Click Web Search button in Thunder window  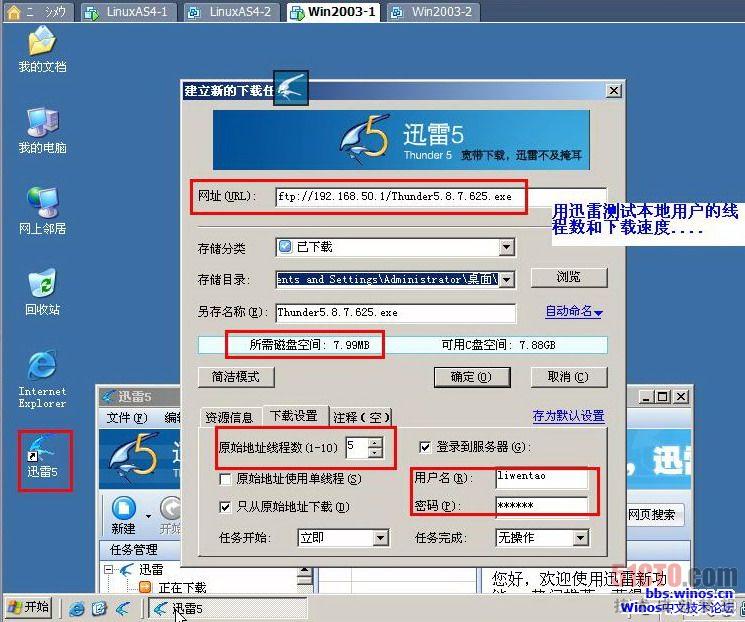coord(655,515)
